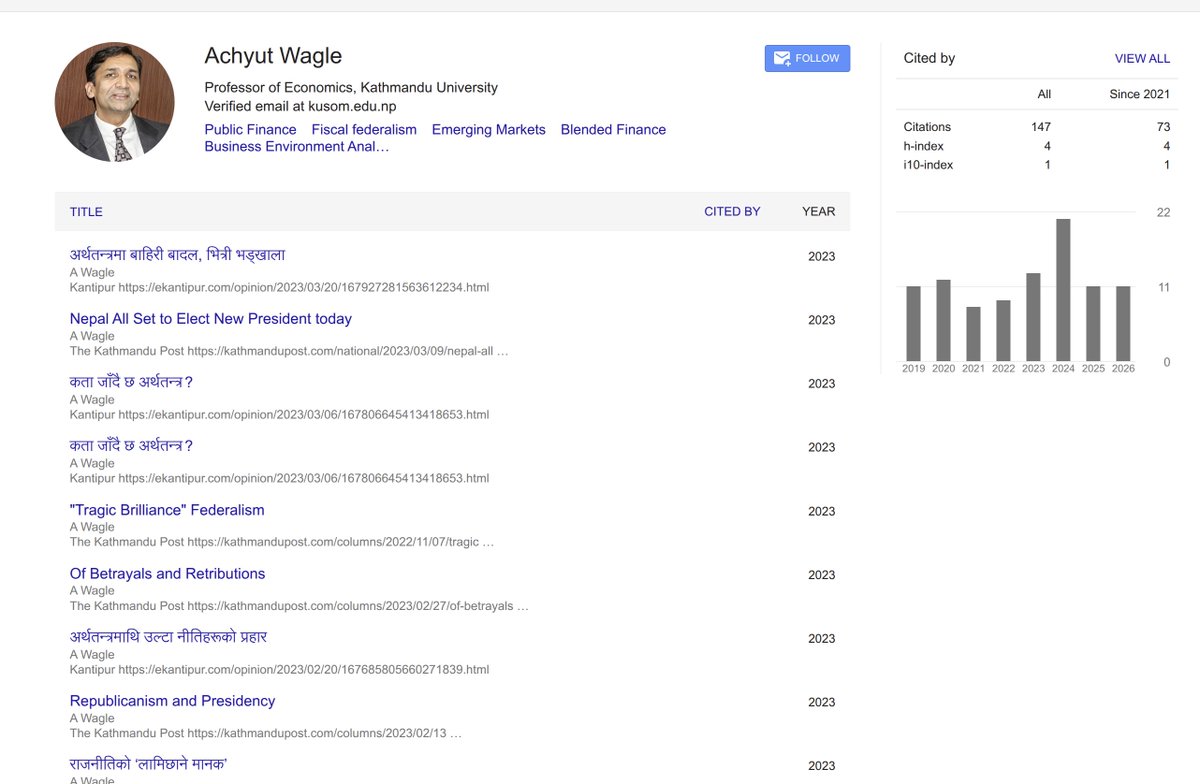The width and height of the screenshot is (1200, 784).
Task: Open the Fiscal federalism interest link
Action: coord(364,129)
